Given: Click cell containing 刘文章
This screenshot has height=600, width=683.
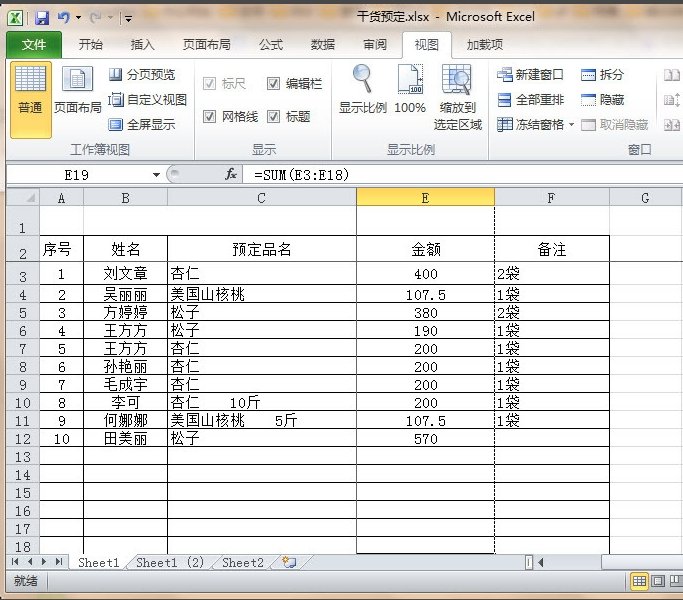Looking at the screenshot, I should (125, 273).
